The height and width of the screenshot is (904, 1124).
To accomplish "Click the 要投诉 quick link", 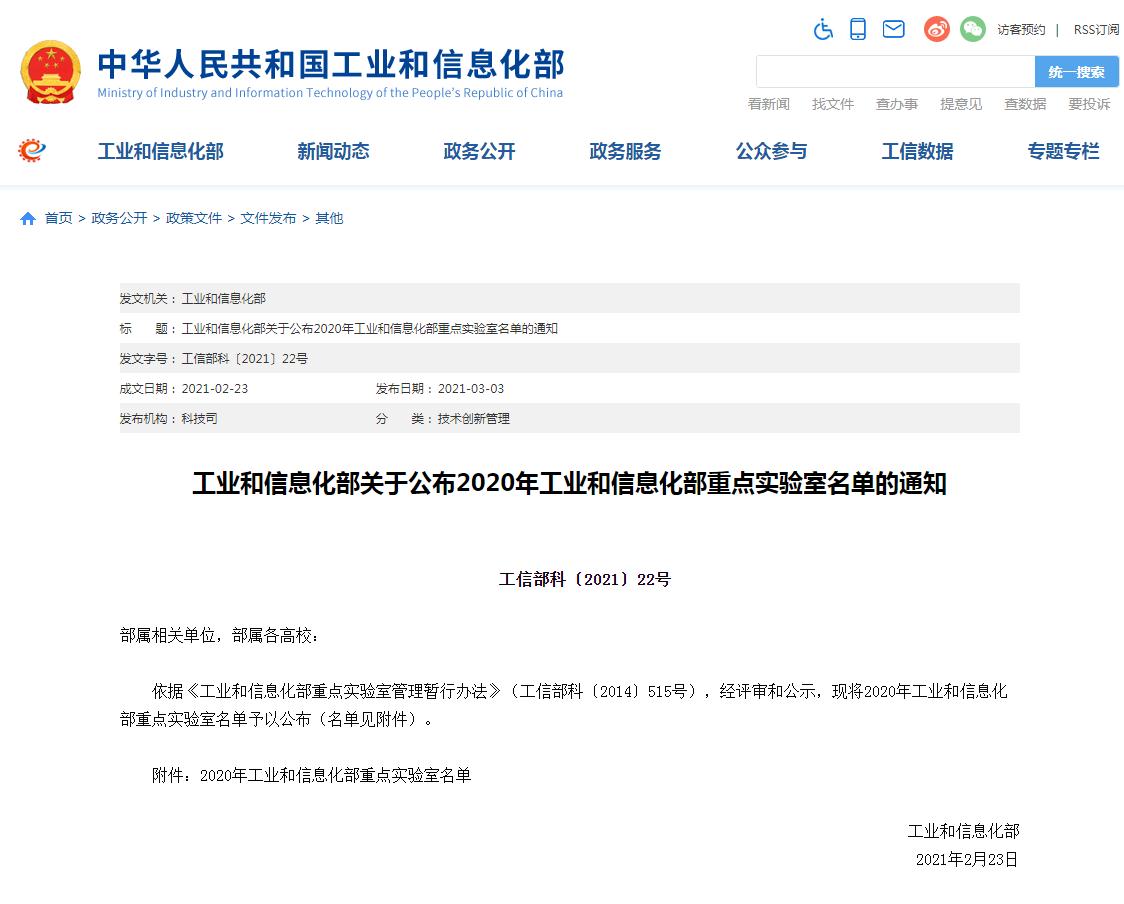I will tap(1089, 104).
